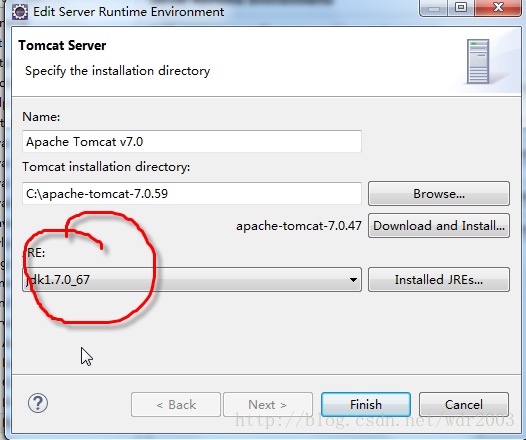Click the Finish button
The height and width of the screenshot is (440, 526).
pyautogui.click(x=366, y=404)
